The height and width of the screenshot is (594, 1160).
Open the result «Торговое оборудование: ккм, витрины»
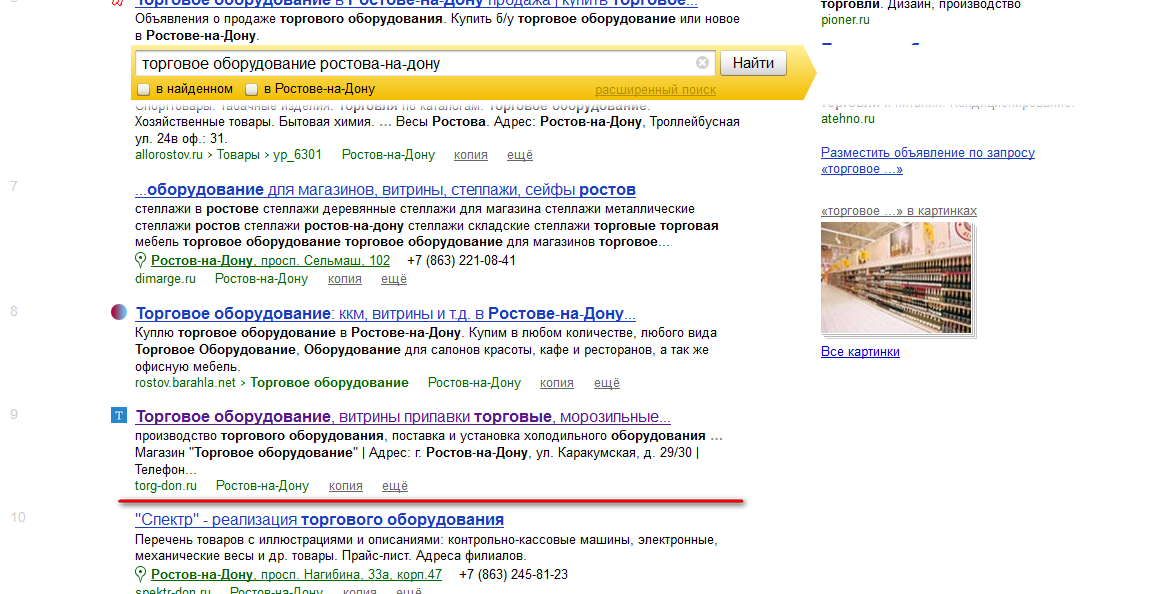(x=385, y=314)
